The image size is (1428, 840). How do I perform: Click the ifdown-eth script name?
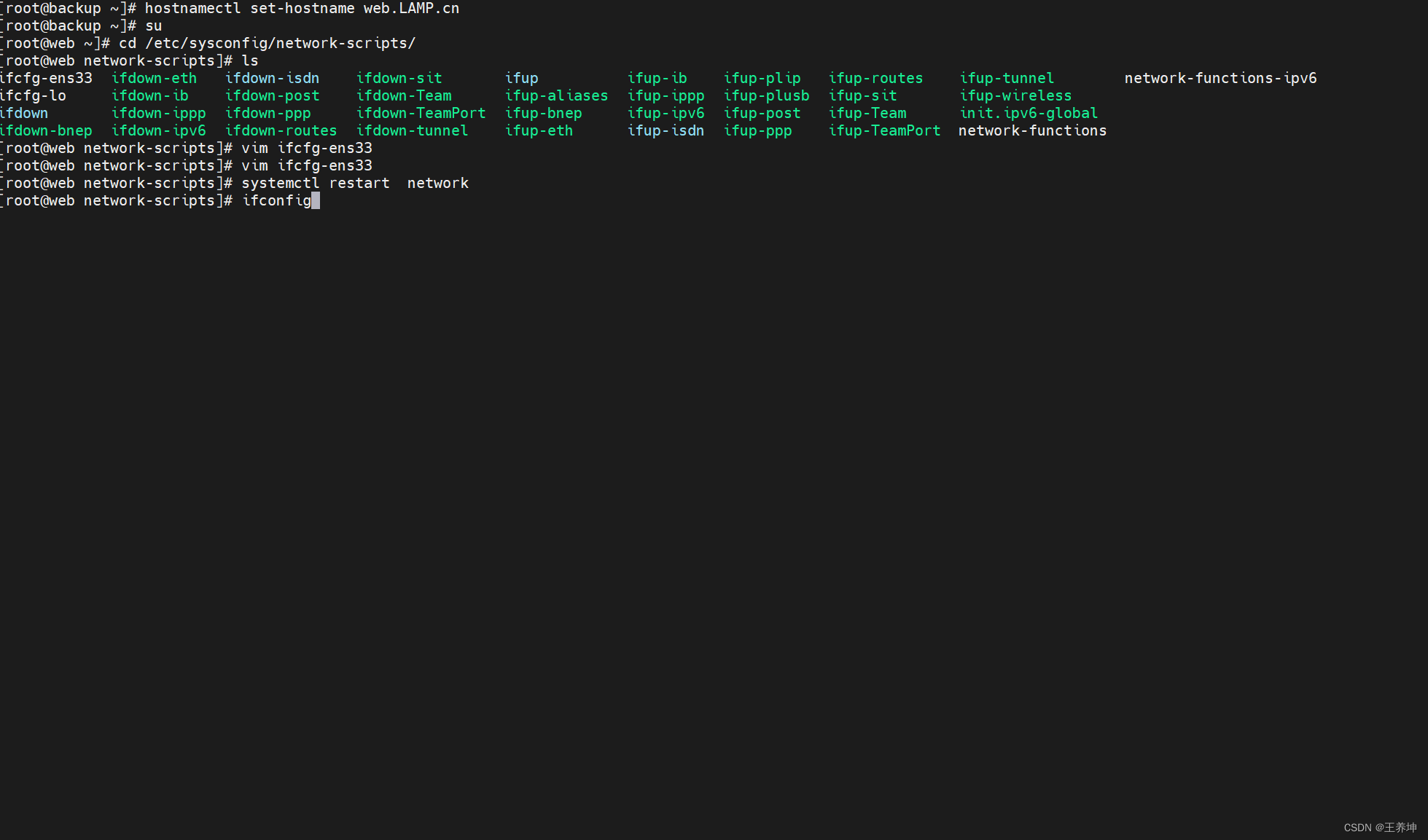[x=154, y=78]
